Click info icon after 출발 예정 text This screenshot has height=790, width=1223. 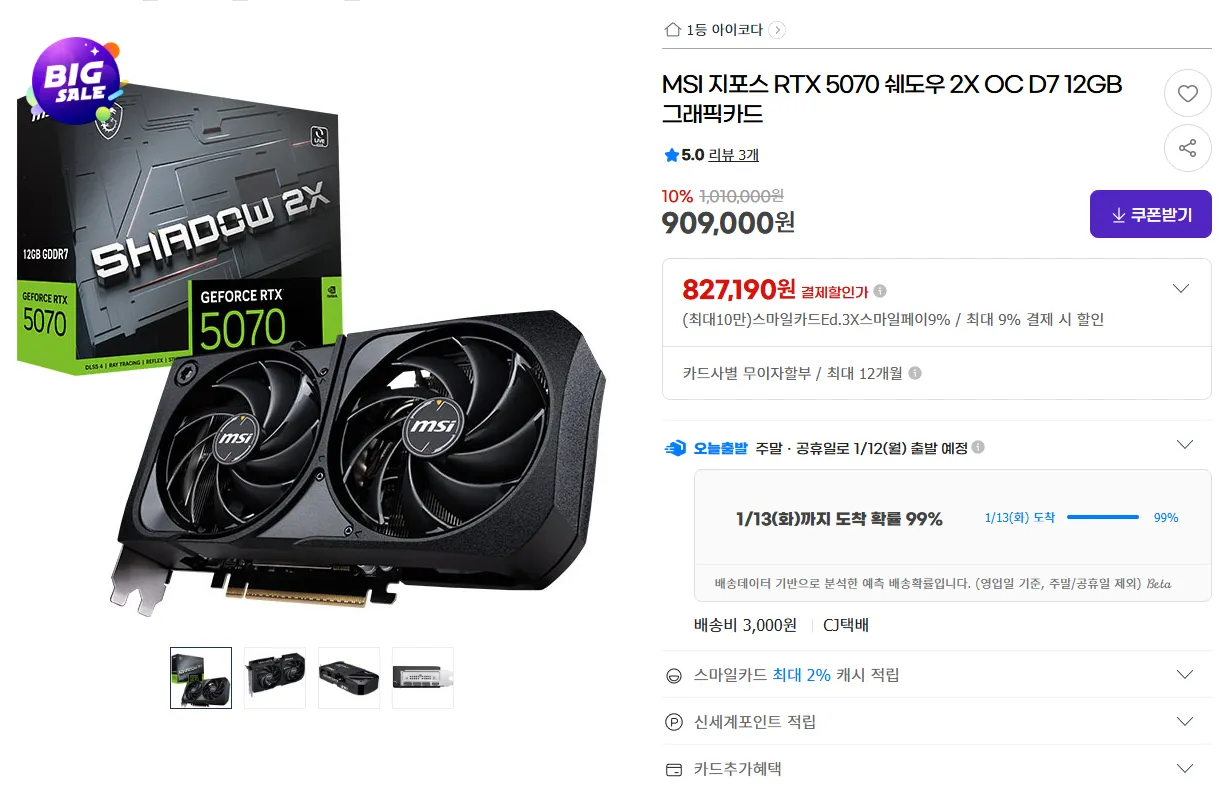pyautogui.click(x=978, y=447)
